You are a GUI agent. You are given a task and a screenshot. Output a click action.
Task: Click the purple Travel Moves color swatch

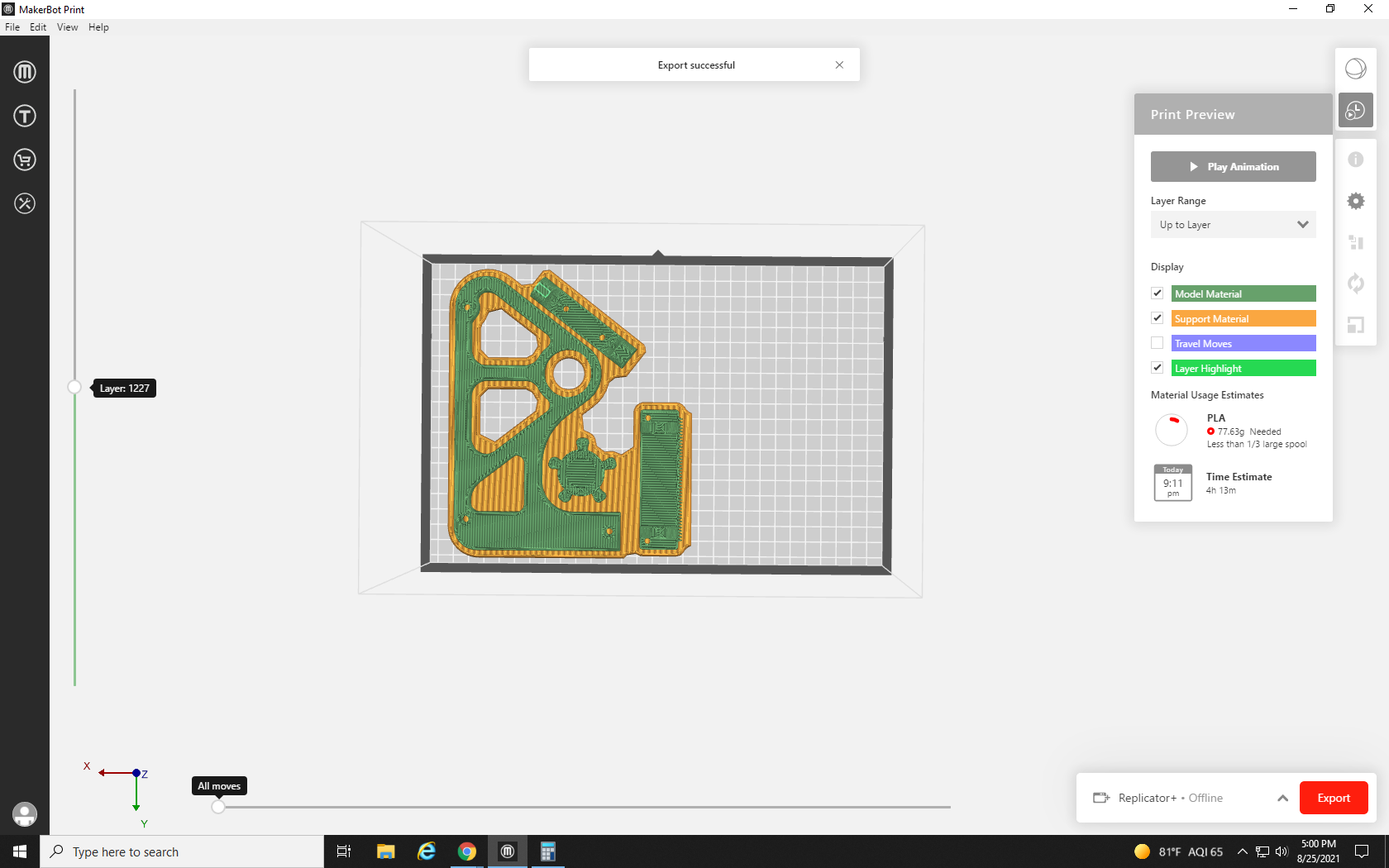1243,343
